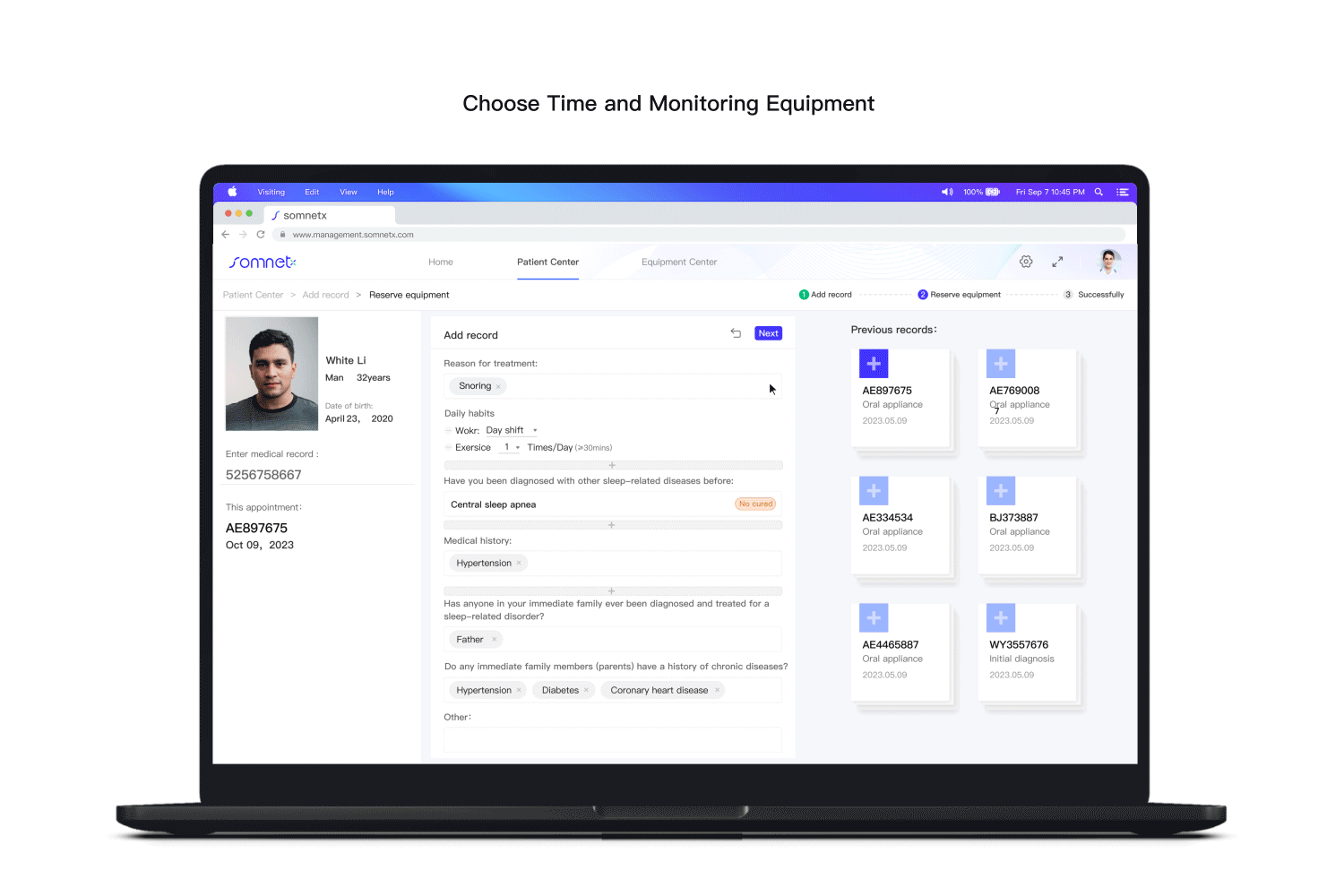Image resolution: width=1344 pixels, height=896 pixels.
Task: Remove the Hypertension tag under Medical history
Action: click(519, 564)
